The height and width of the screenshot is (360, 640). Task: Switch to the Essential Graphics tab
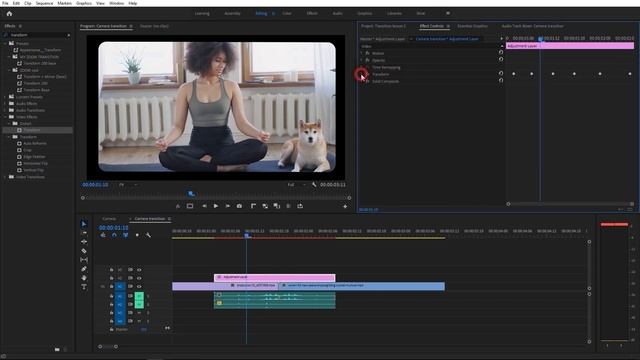point(472,26)
